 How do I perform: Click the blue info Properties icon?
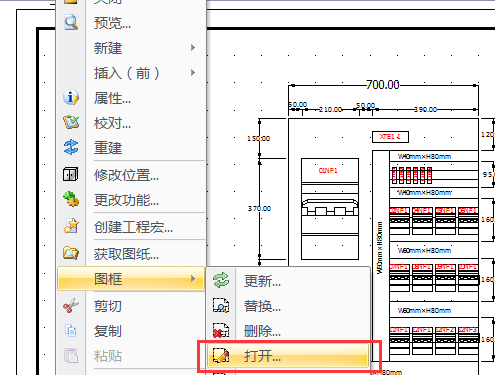[x=71, y=98]
